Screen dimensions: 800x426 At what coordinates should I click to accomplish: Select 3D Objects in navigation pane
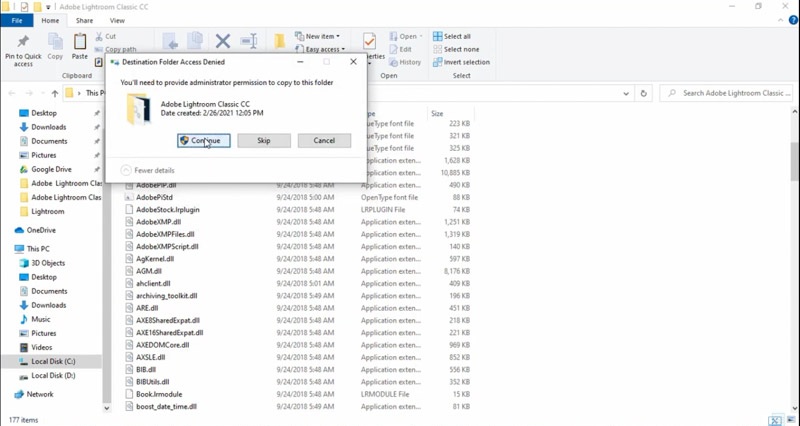pyautogui.click(x=48, y=263)
